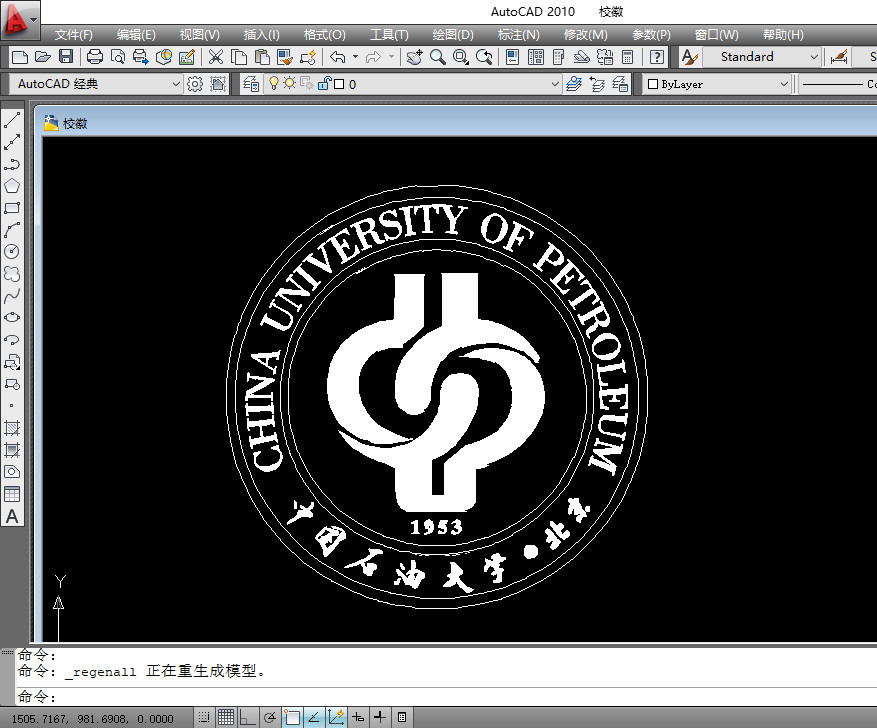Open the Undo history dropdown arrow

click(x=355, y=57)
